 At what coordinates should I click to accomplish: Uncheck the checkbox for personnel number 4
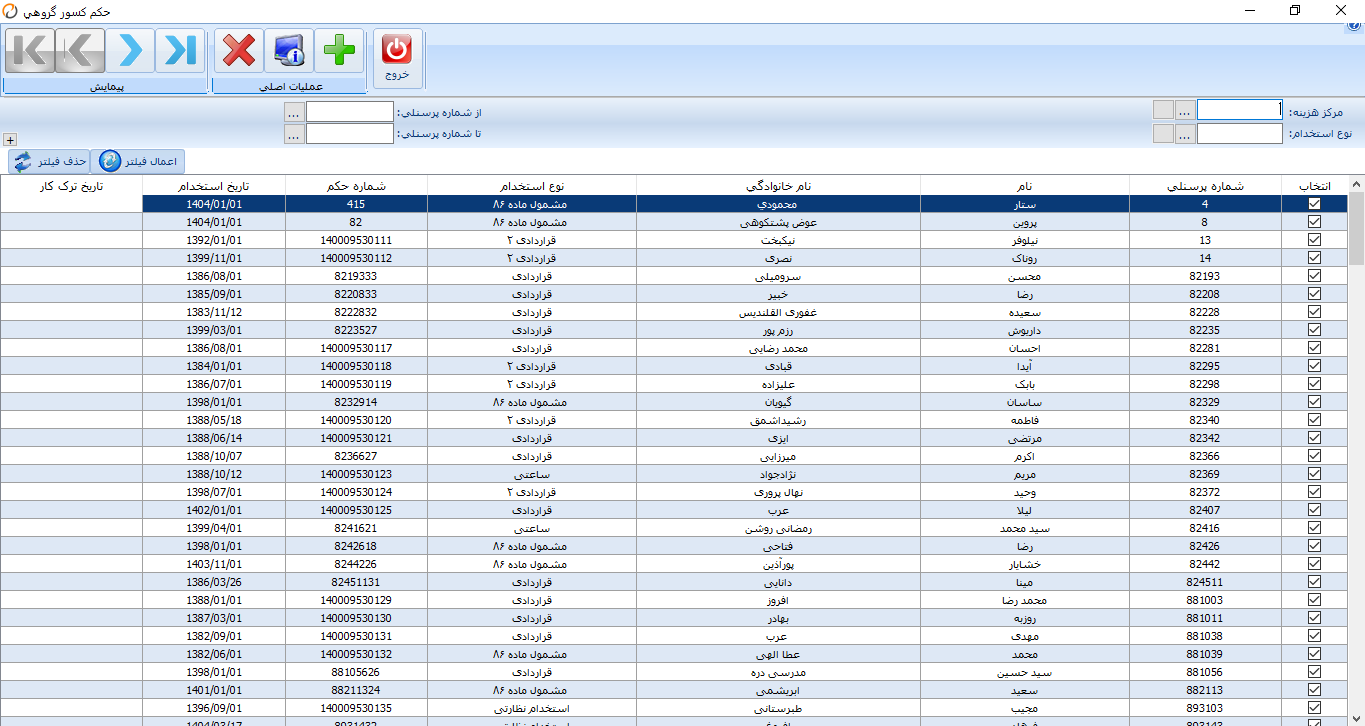(1314, 203)
